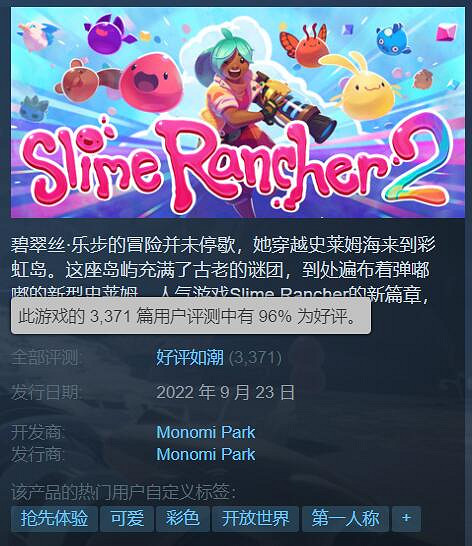This screenshot has height=546, width=472.
Task: Open the 好评如潮 review summary
Action: pos(190,357)
